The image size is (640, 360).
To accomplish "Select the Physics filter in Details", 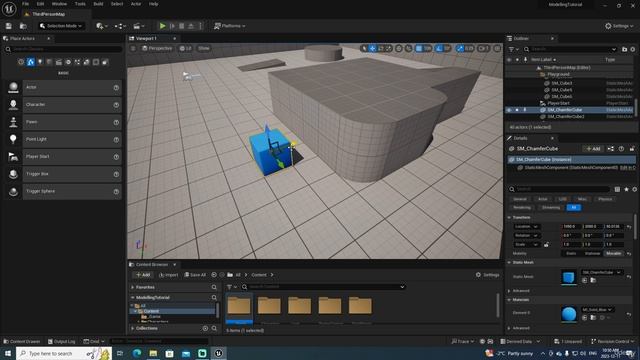I will click(x=605, y=199).
